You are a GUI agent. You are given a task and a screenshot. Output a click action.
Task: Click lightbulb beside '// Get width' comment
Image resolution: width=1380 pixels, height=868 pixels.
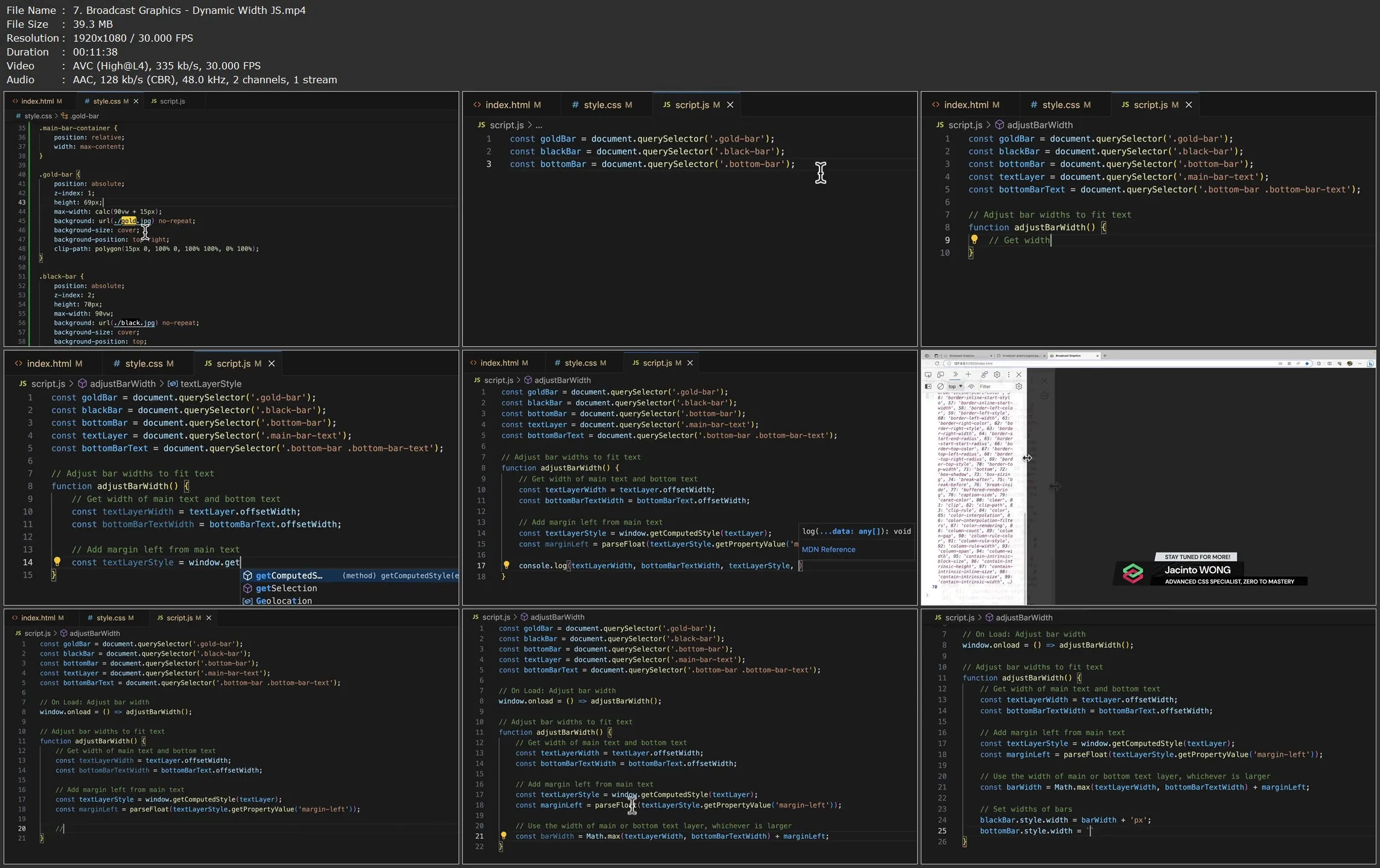point(974,239)
